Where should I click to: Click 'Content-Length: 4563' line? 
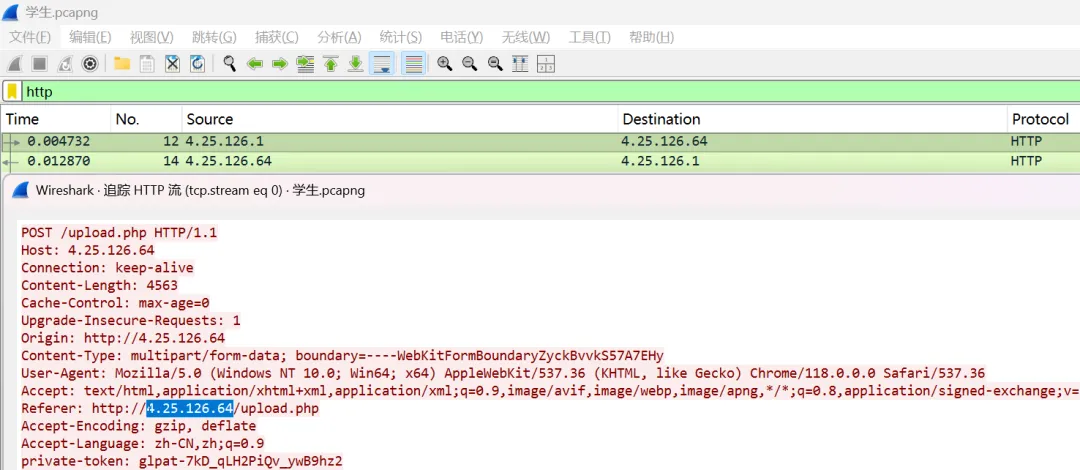[99, 285]
